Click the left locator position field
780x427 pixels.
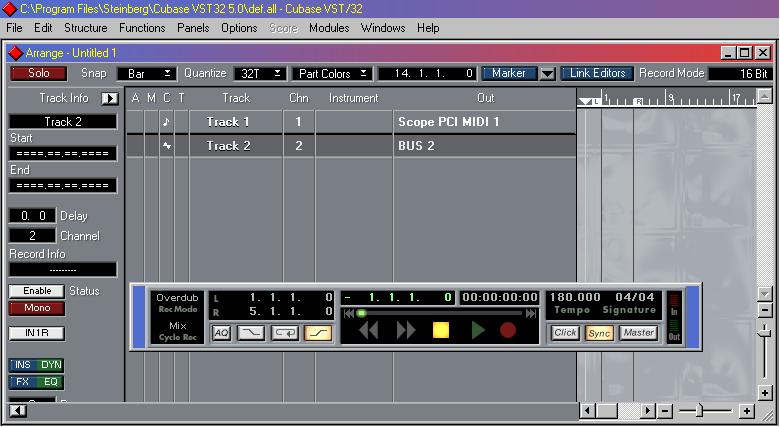pyautogui.click(x=291, y=298)
